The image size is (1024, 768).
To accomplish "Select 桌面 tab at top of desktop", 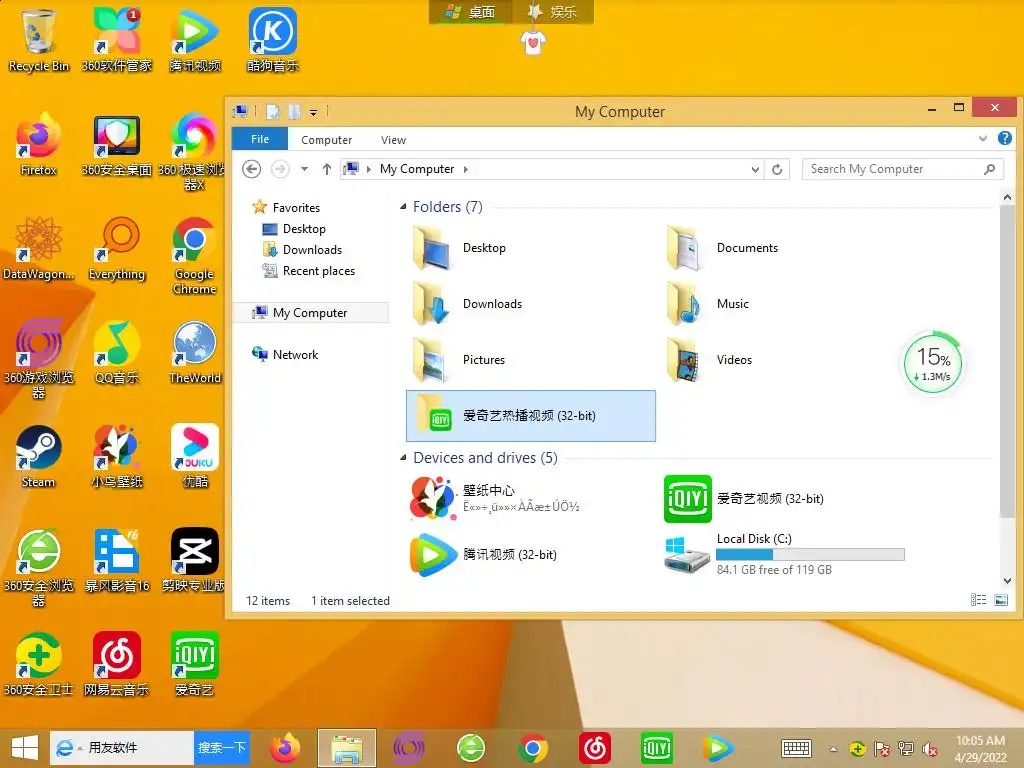I will point(471,12).
